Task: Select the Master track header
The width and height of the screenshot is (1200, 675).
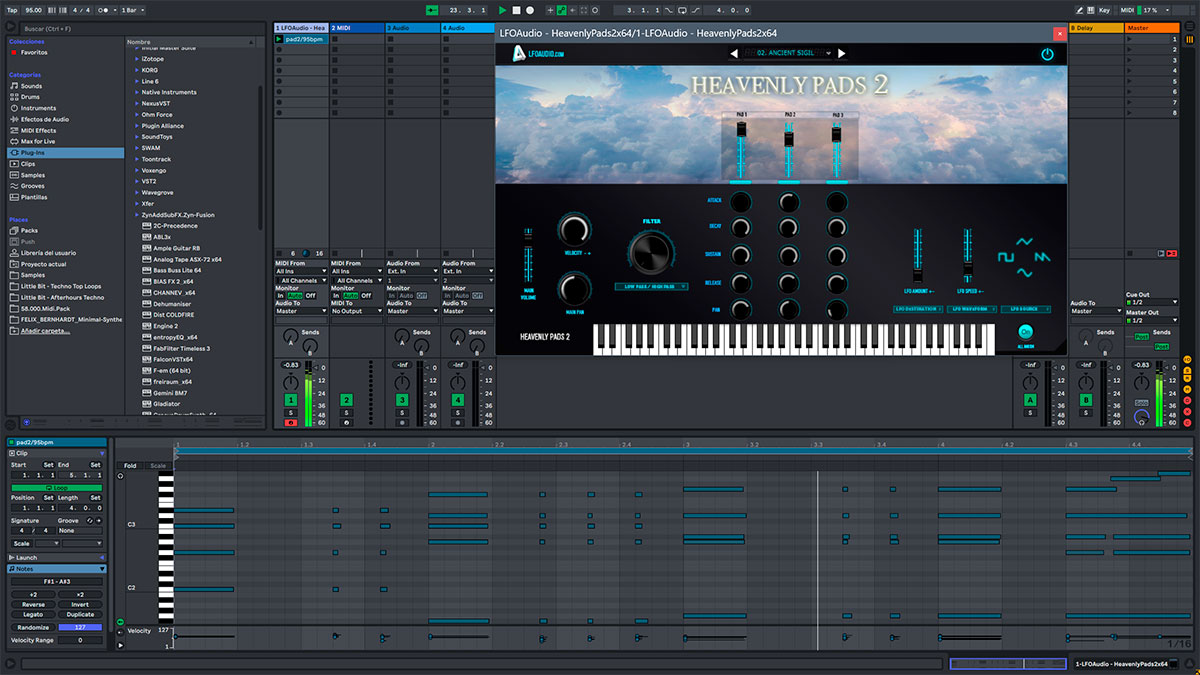Action: pos(1151,28)
